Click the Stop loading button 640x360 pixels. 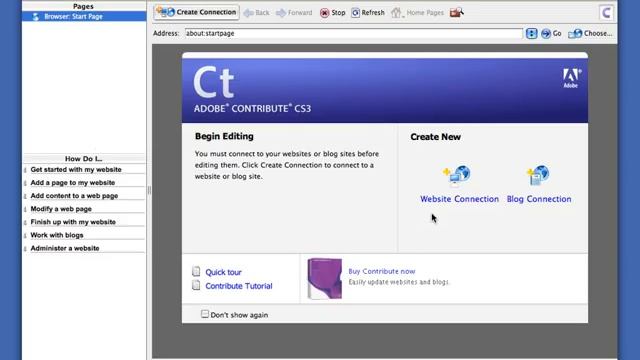point(332,13)
